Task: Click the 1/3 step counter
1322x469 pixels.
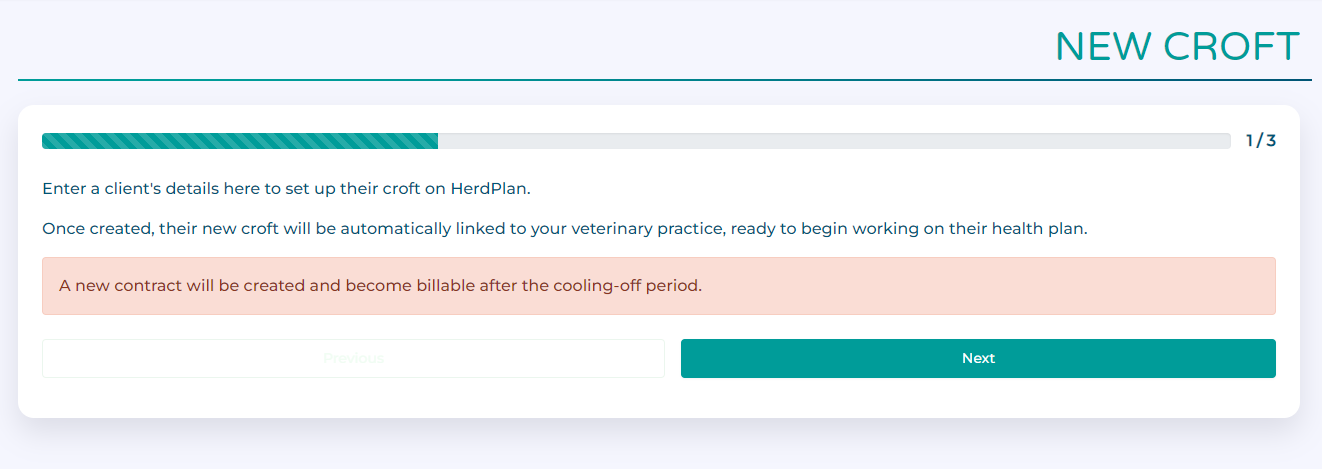Action: pos(1260,141)
